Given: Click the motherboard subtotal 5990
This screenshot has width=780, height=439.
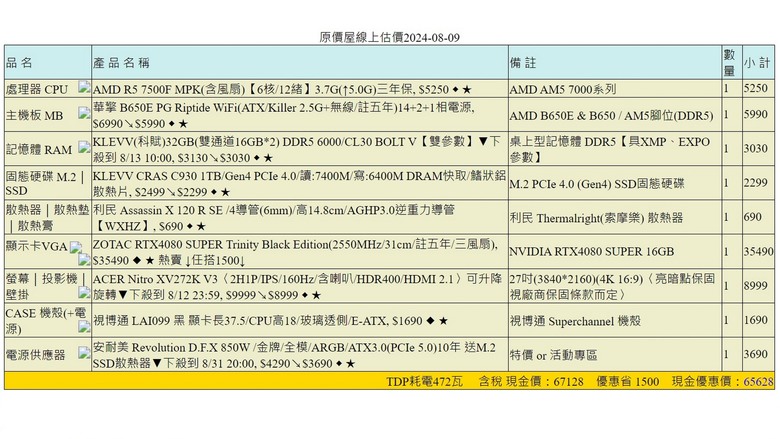Looking at the screenshot, I should (x=756, y=114).
